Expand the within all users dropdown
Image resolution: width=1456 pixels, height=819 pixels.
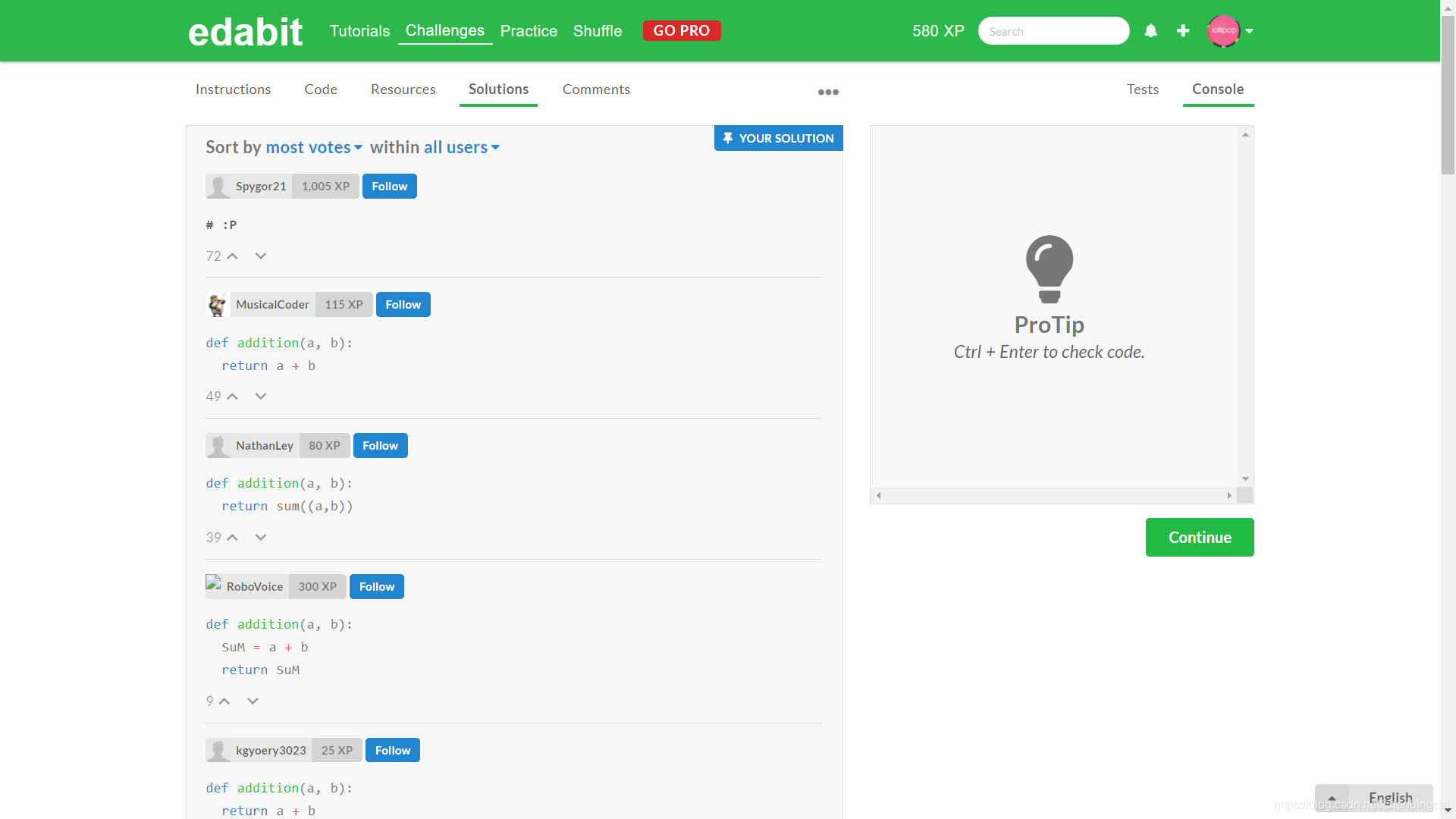click(460, 147)
